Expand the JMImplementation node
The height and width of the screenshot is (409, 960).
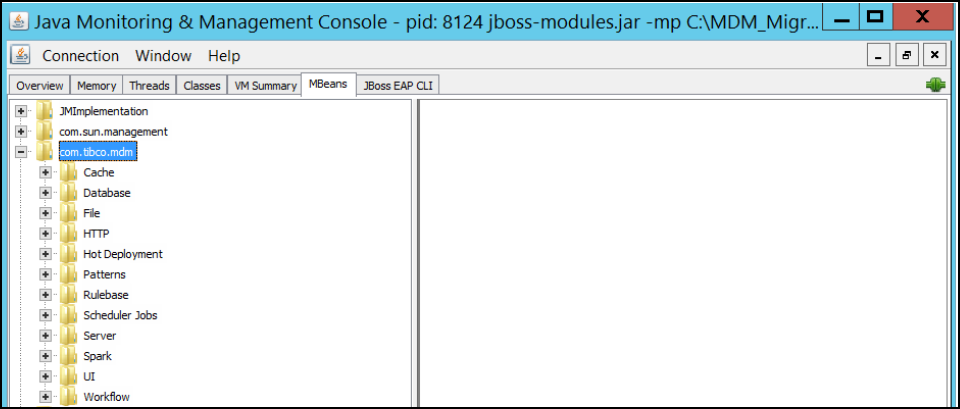coord(21,111)
